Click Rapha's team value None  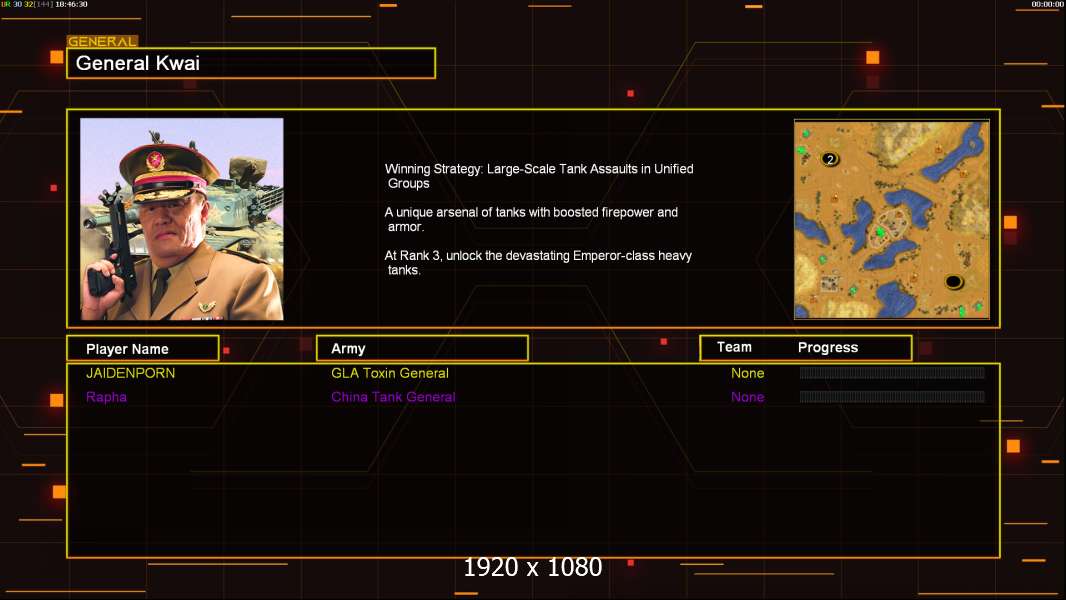pos(747,397)
